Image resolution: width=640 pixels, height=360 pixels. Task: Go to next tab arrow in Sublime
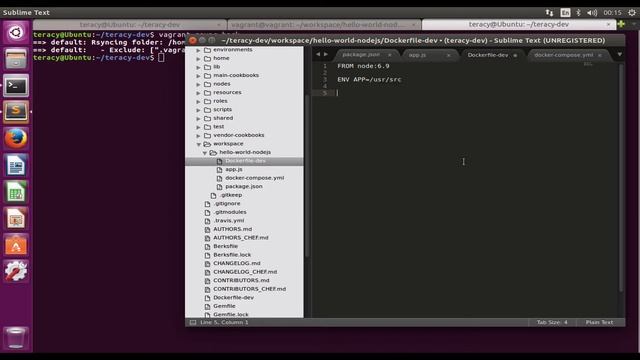click(x=326, y=54)
